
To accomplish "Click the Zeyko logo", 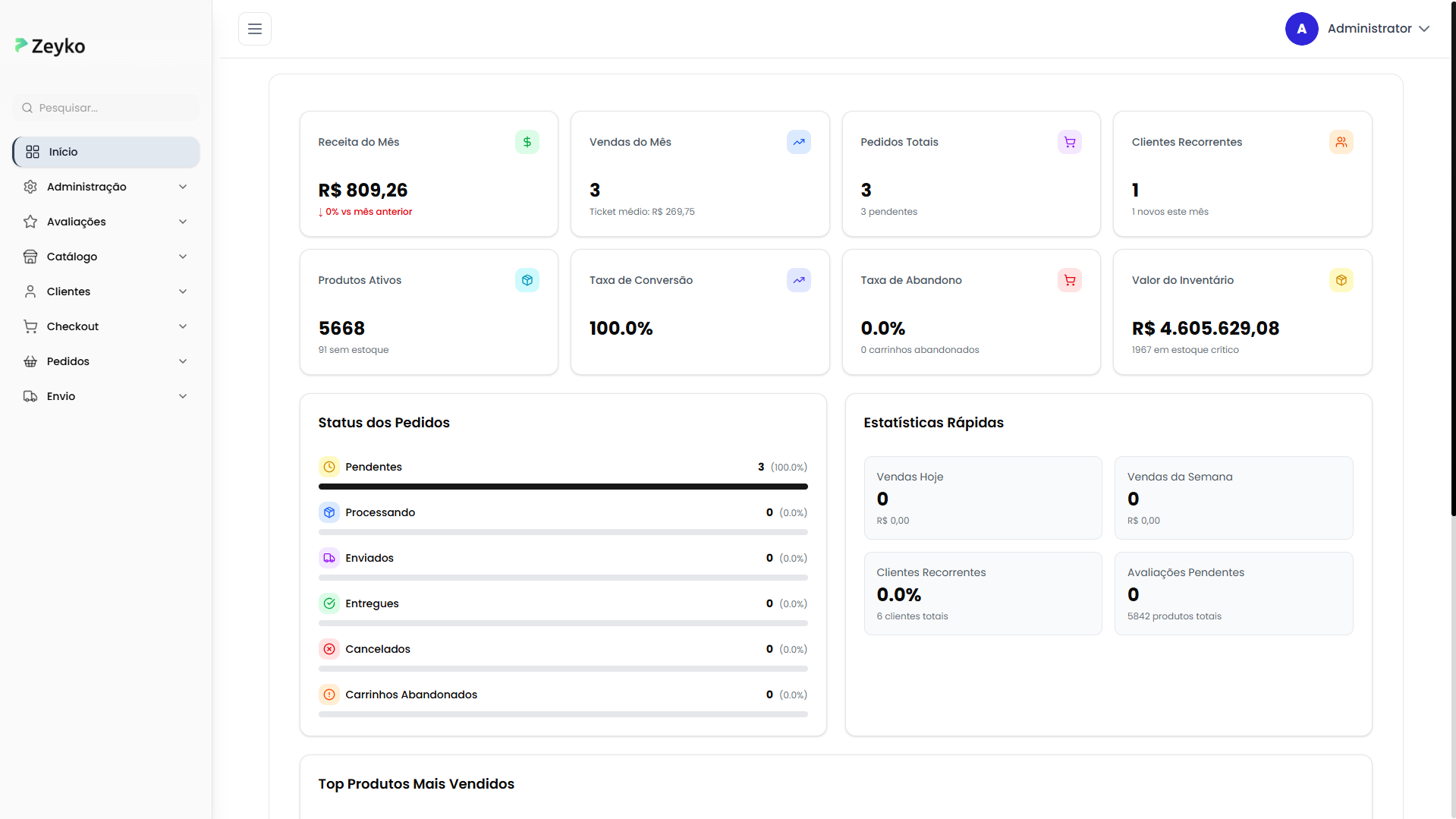I will [49, 46].
